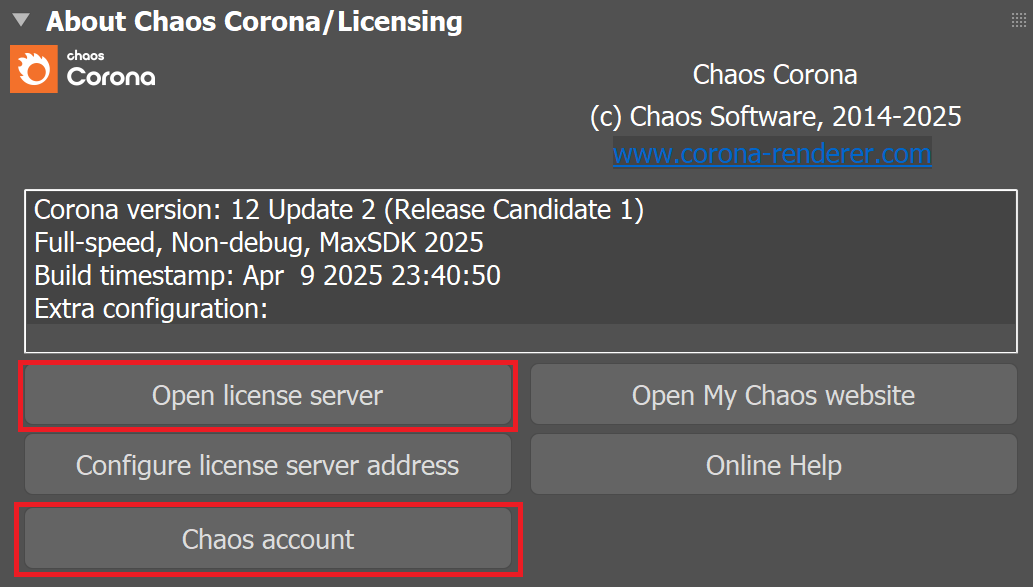Click the Extra configuration line
1033x587 pixels.
point(151,308)
